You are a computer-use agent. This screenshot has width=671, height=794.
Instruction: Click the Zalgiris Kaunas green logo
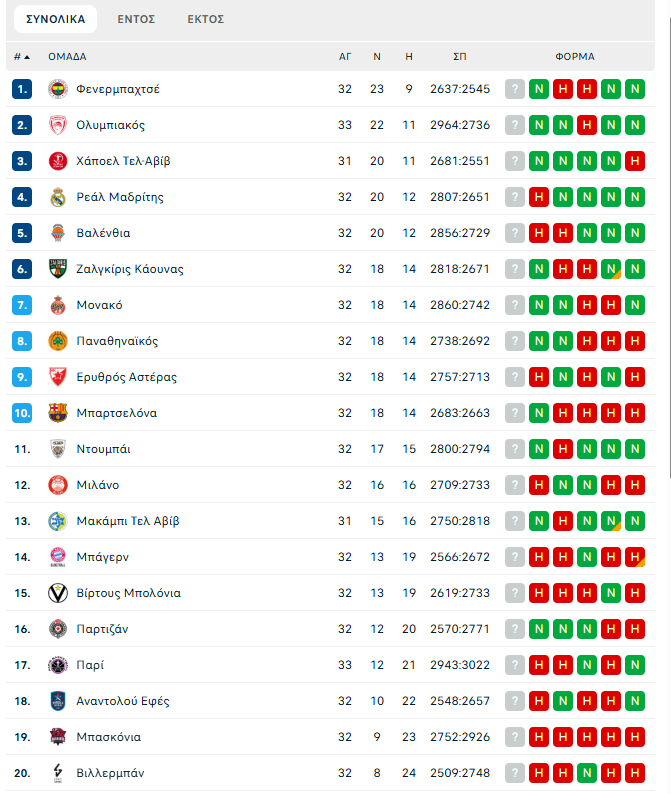pos(57,269)
